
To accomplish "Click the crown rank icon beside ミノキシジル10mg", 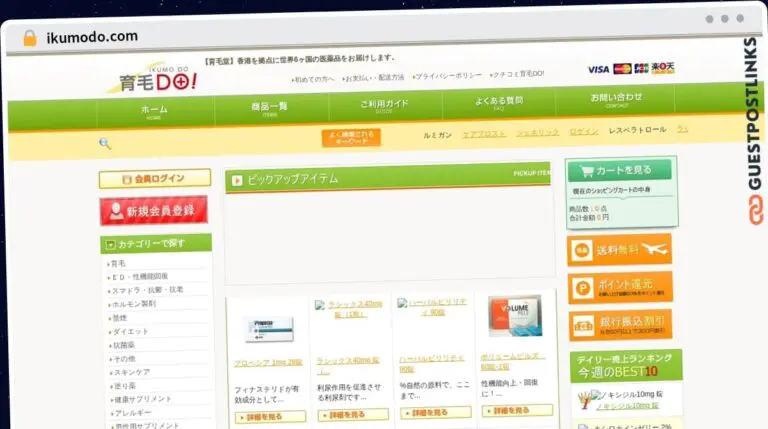I will click(x=584, y=401).
